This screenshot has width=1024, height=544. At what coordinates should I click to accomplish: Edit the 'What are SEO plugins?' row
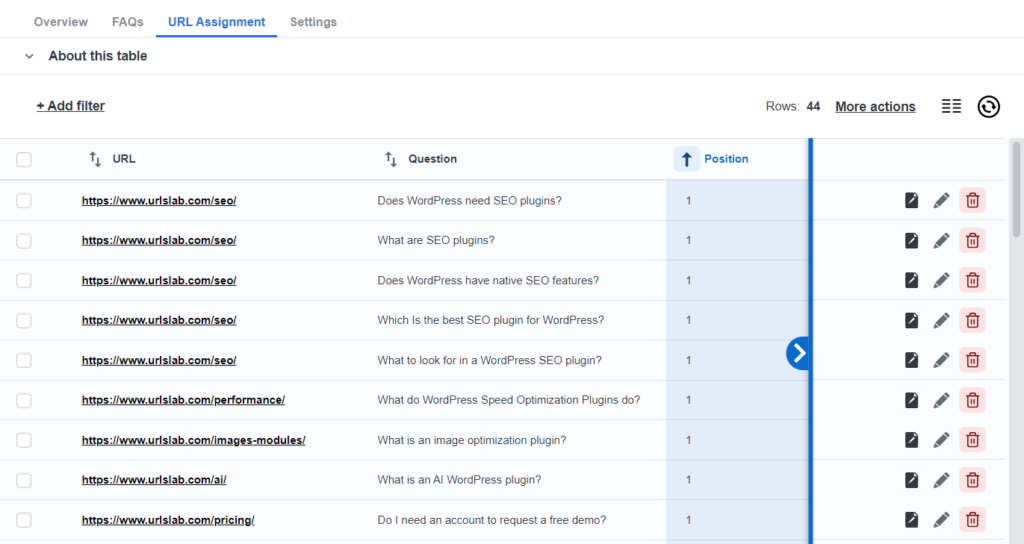[941, 240]
